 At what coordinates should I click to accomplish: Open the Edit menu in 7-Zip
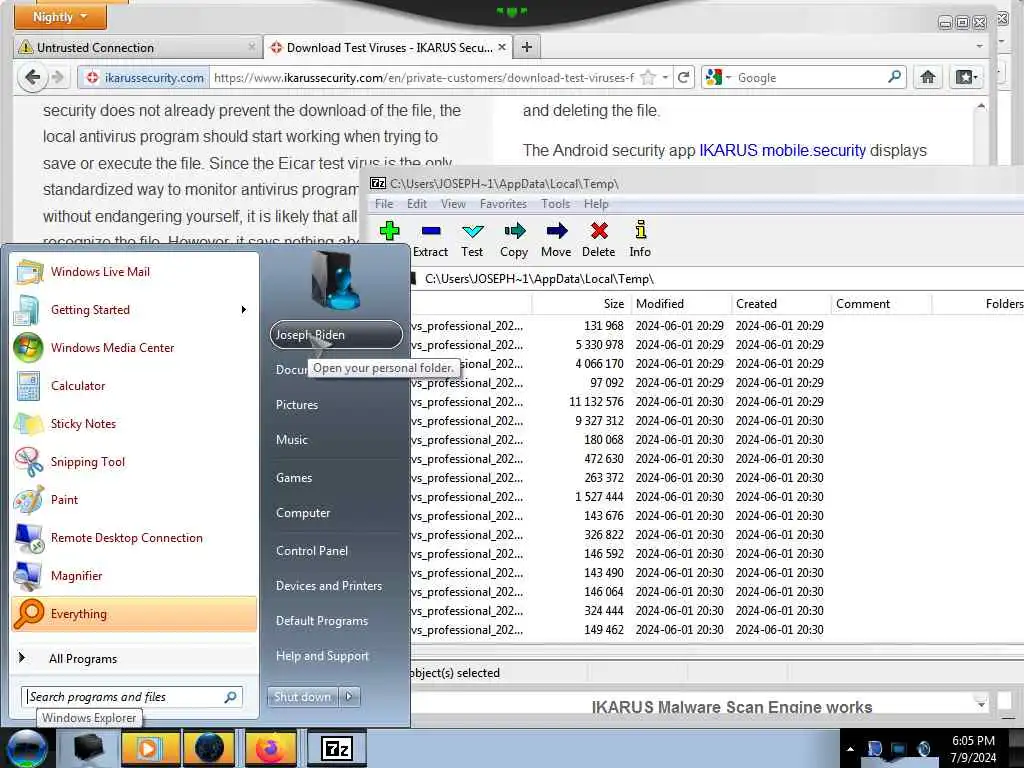(x=417, y=204)
